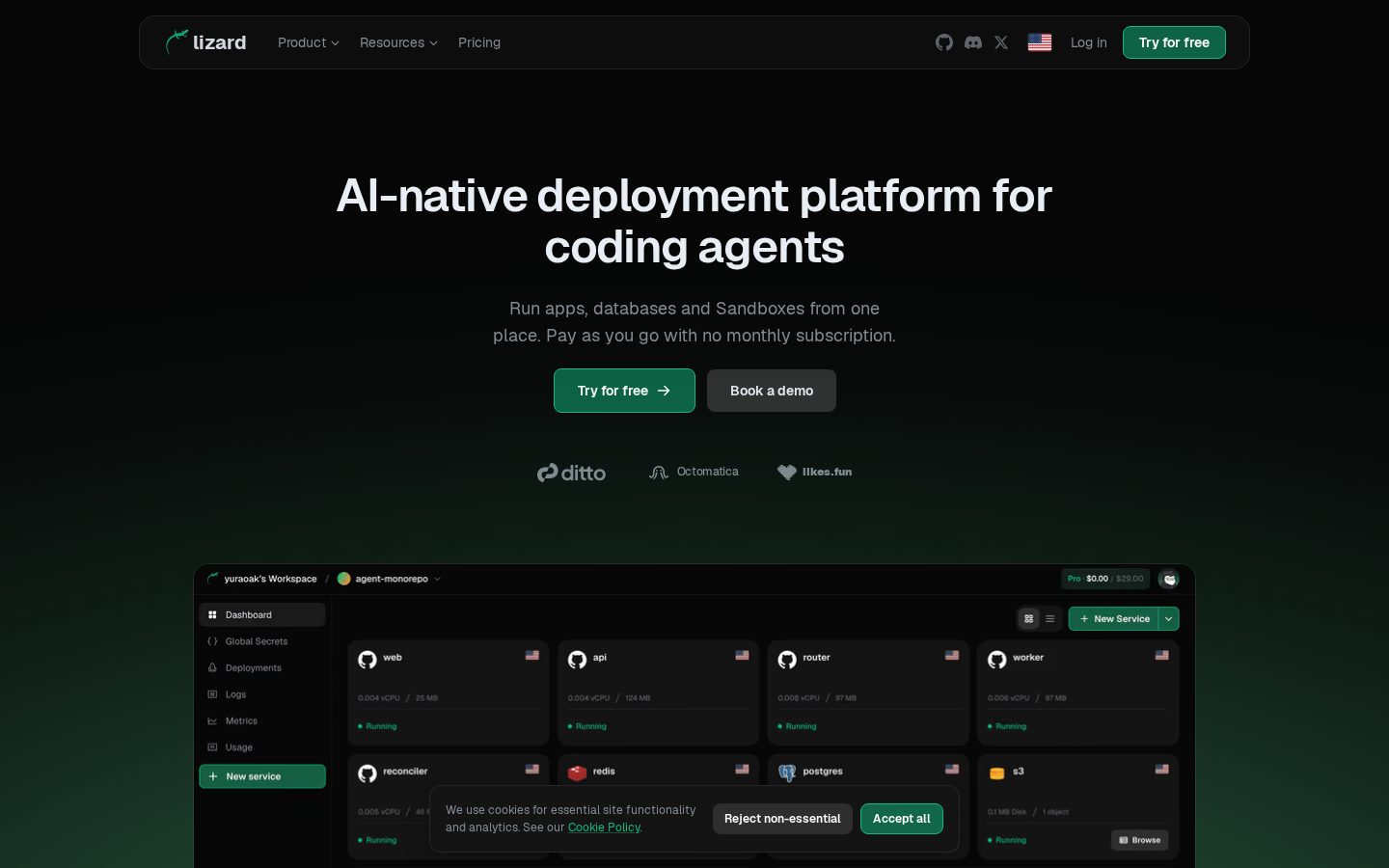Click the GitHub icon on the router card
Viewport: 1389px width, 868px height.
click(787, 660)
